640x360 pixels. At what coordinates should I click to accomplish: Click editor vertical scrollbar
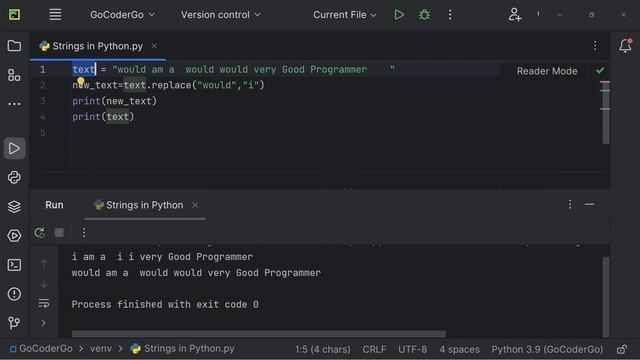606,112
